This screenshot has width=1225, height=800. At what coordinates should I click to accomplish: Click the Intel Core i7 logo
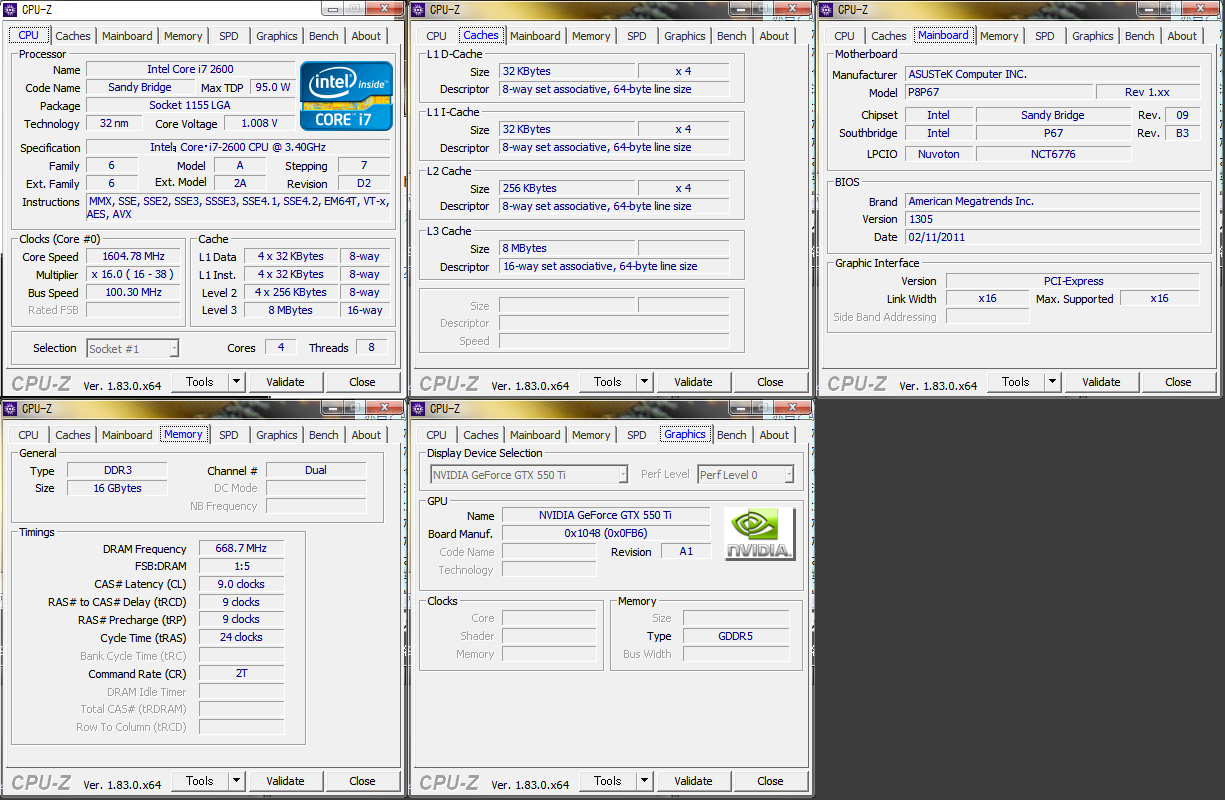346,96
